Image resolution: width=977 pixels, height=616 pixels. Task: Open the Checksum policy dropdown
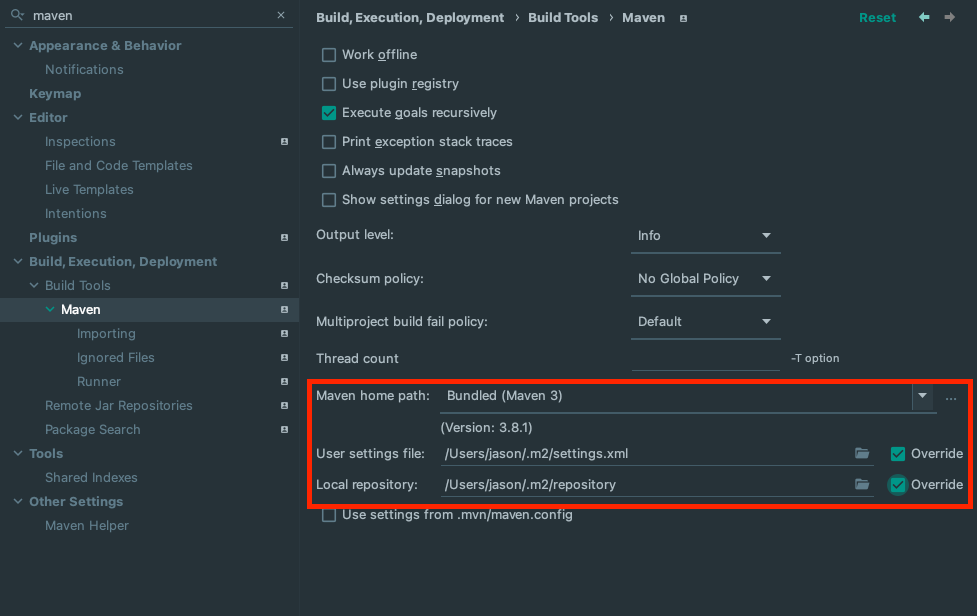(x=707, y=279)
